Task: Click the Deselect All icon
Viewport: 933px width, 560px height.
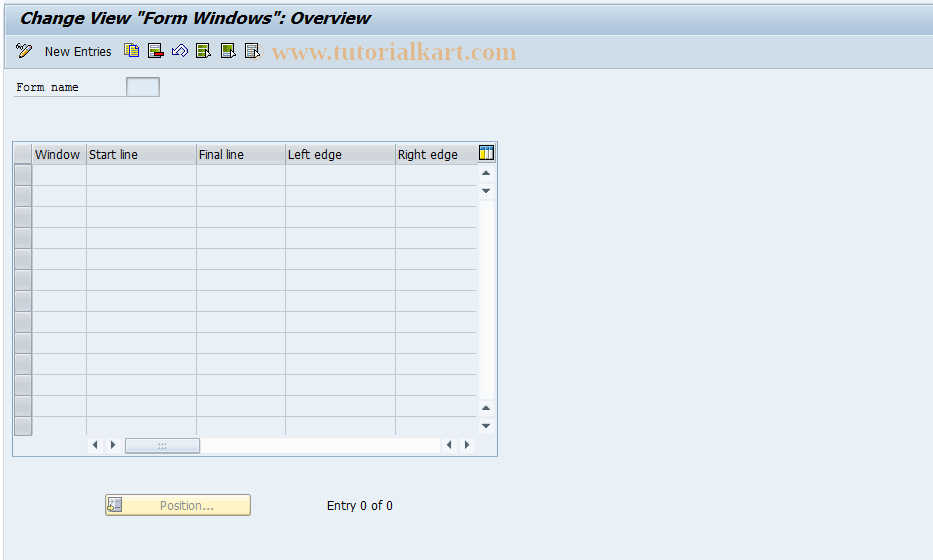Action: pos(252,51)
